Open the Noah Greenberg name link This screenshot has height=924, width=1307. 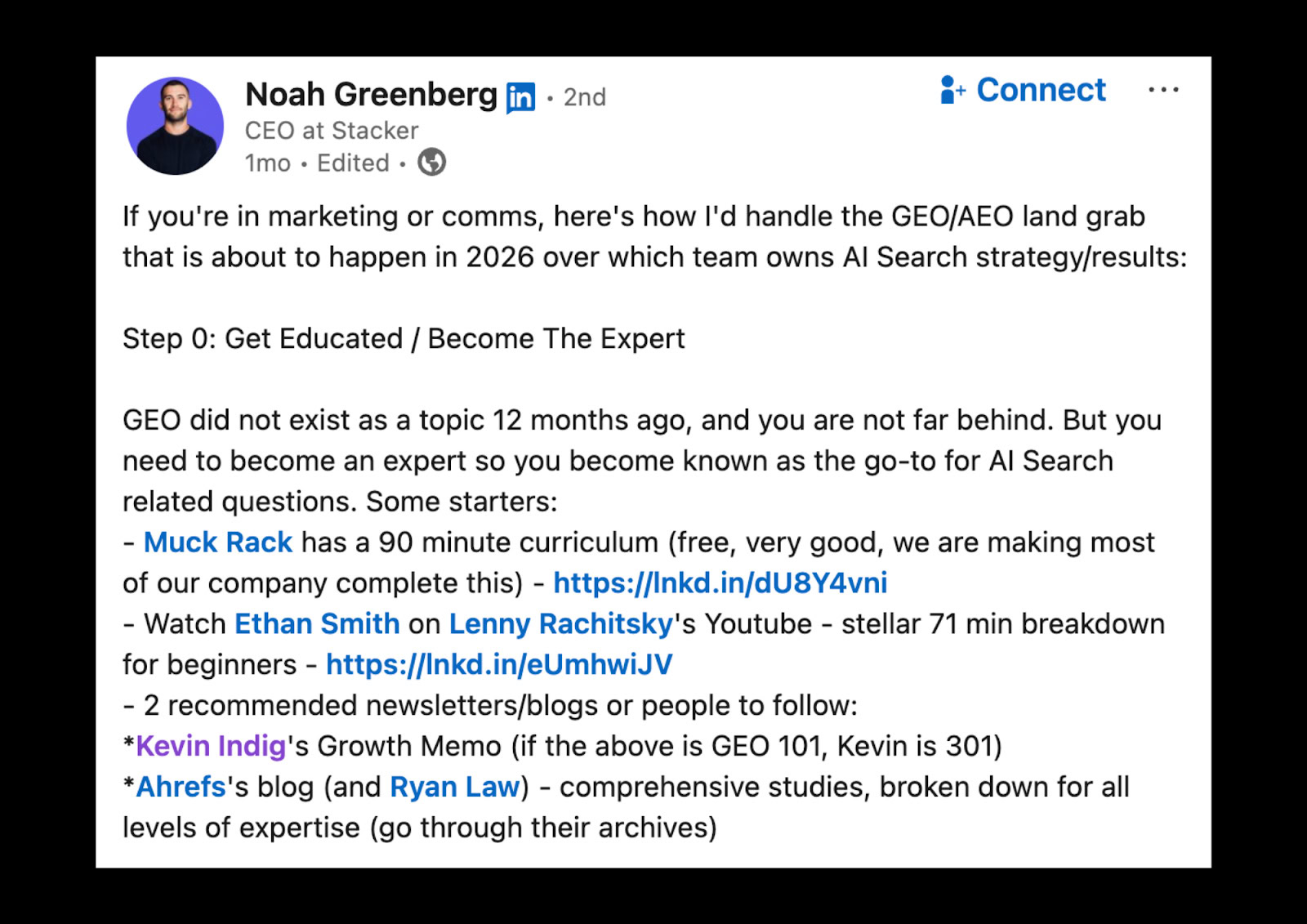click(x=371, y=95)
